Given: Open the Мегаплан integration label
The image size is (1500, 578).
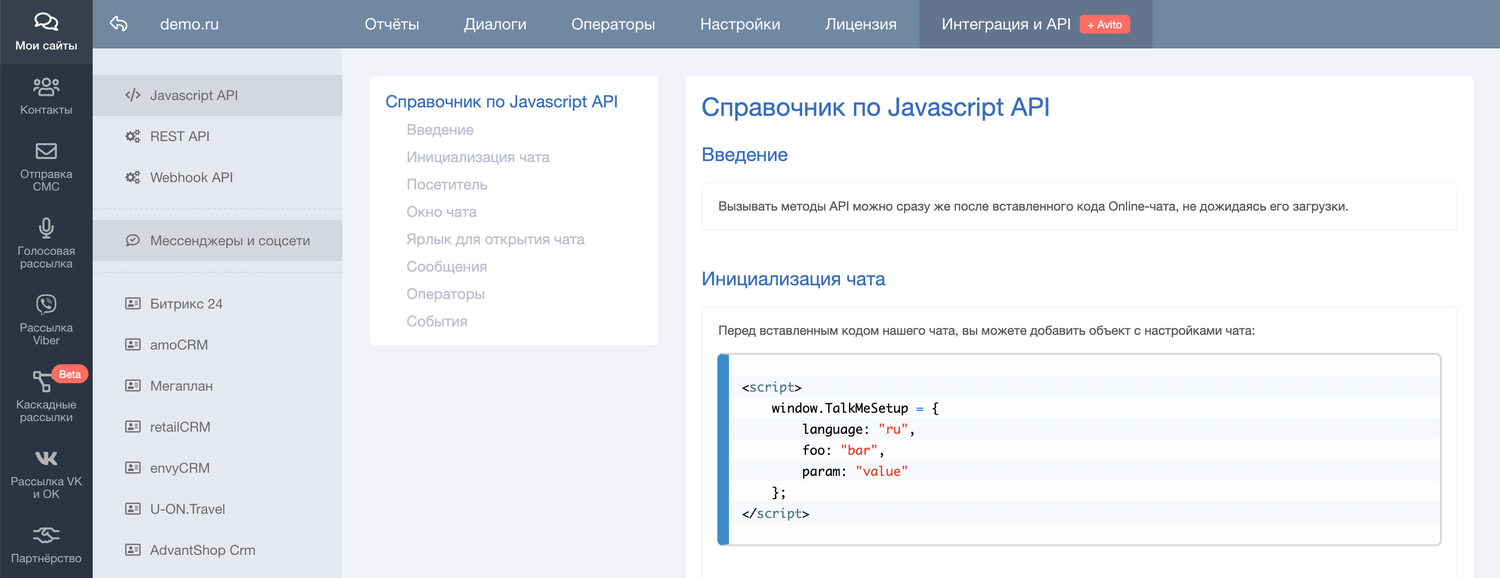Looking at the screenshot, I should pyautogui.click(x=181, y=385).
